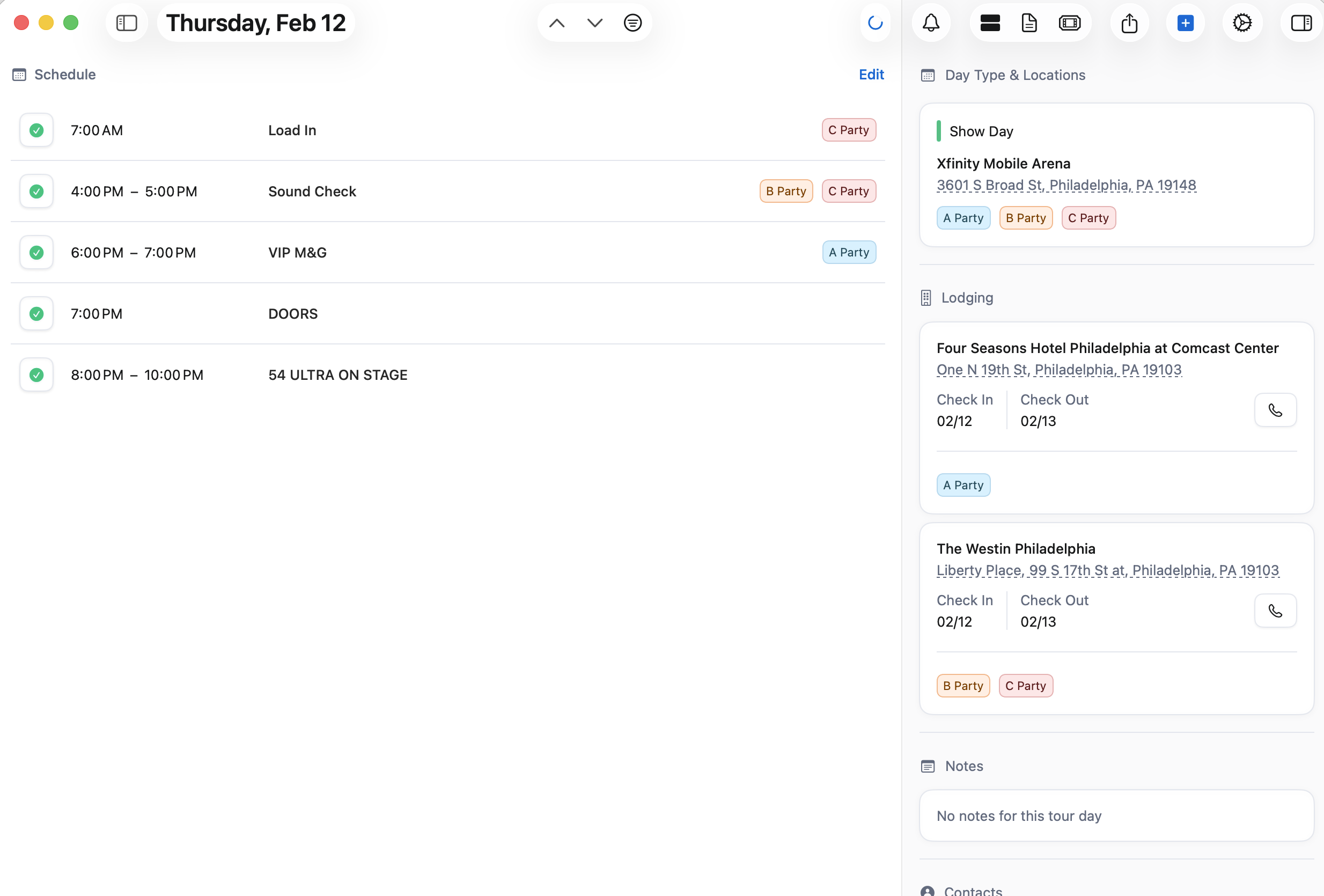Toggle the 54 ULTRA ON STAGE checkbox
The image size is (1324, 896).
point(36,375)
